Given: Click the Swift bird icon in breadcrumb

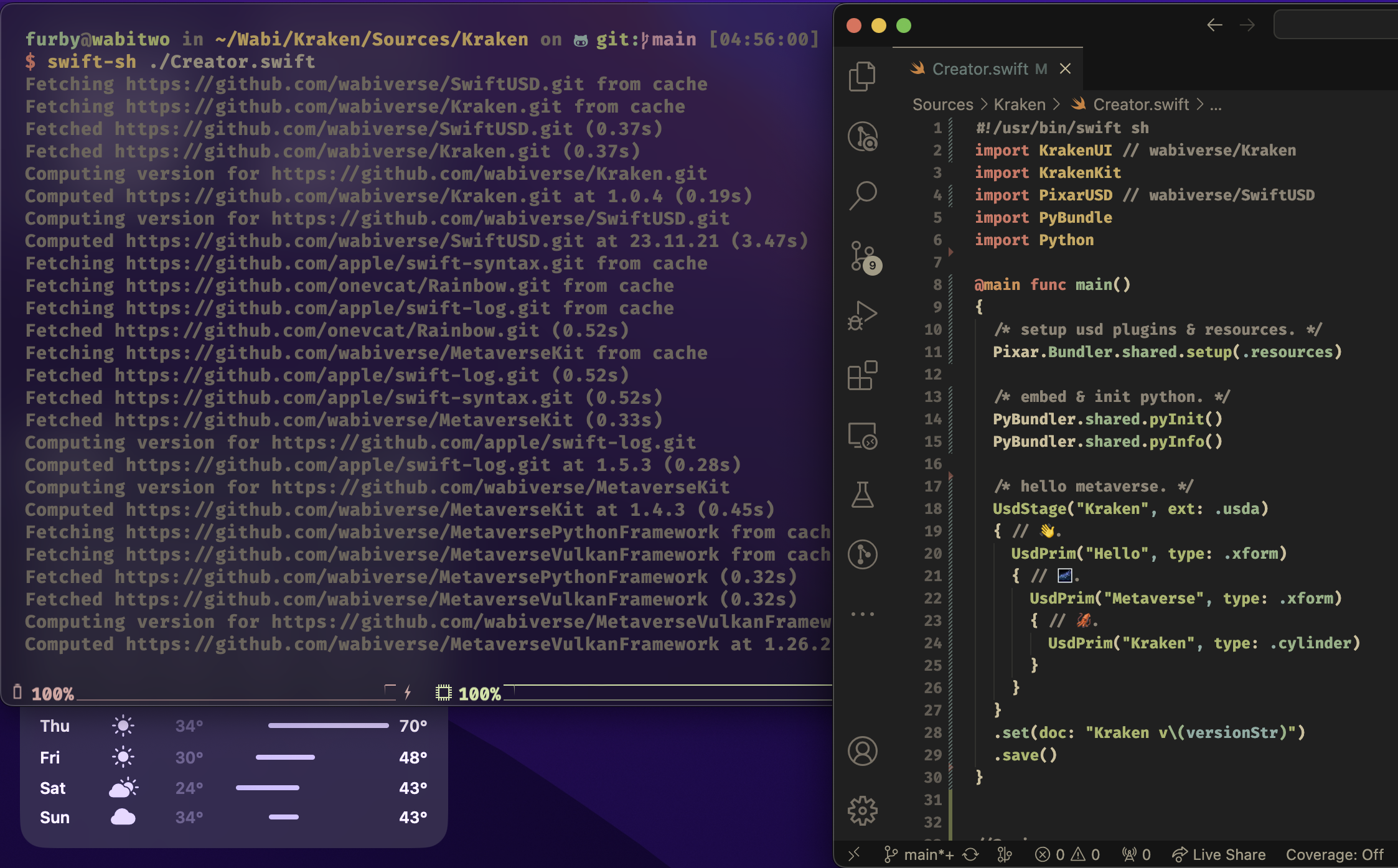Looking at the screenshot, I should (1079, 104).
